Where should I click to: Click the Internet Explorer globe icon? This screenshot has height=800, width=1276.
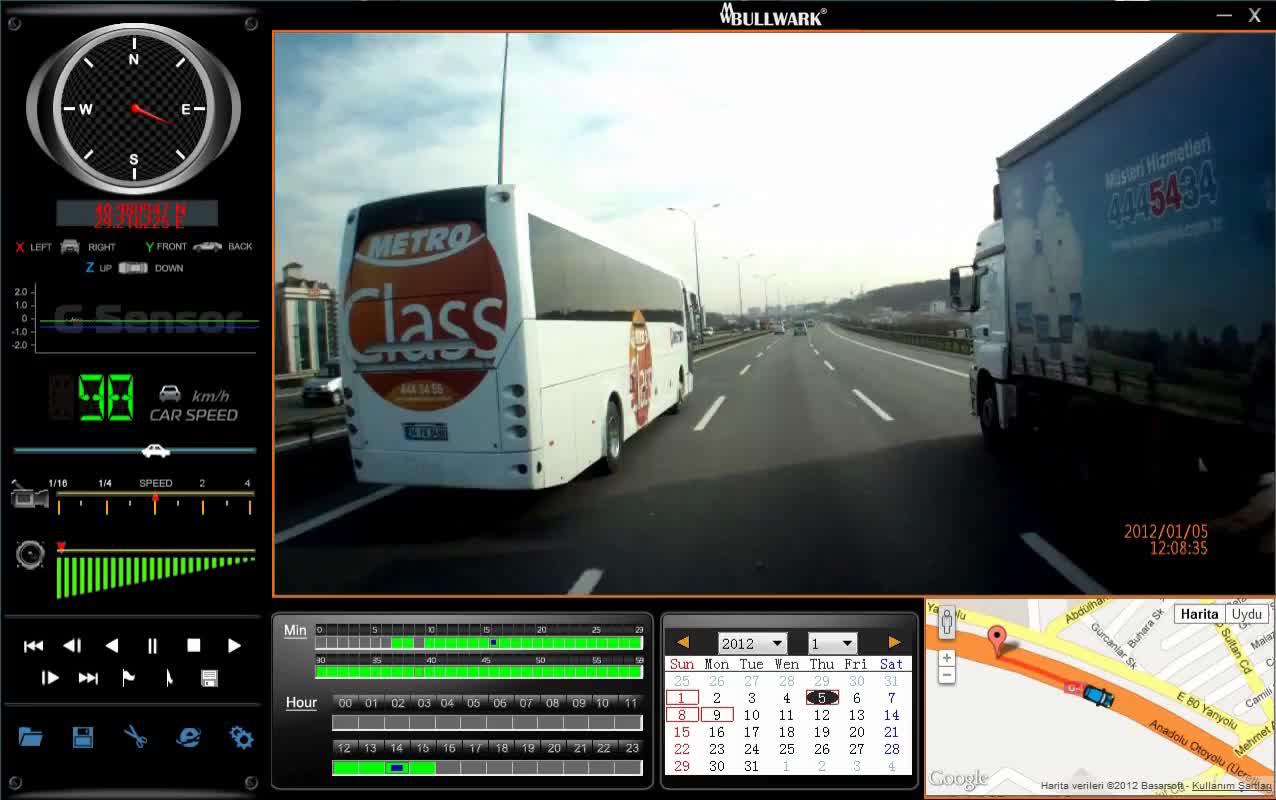click(x=188, y=737)
